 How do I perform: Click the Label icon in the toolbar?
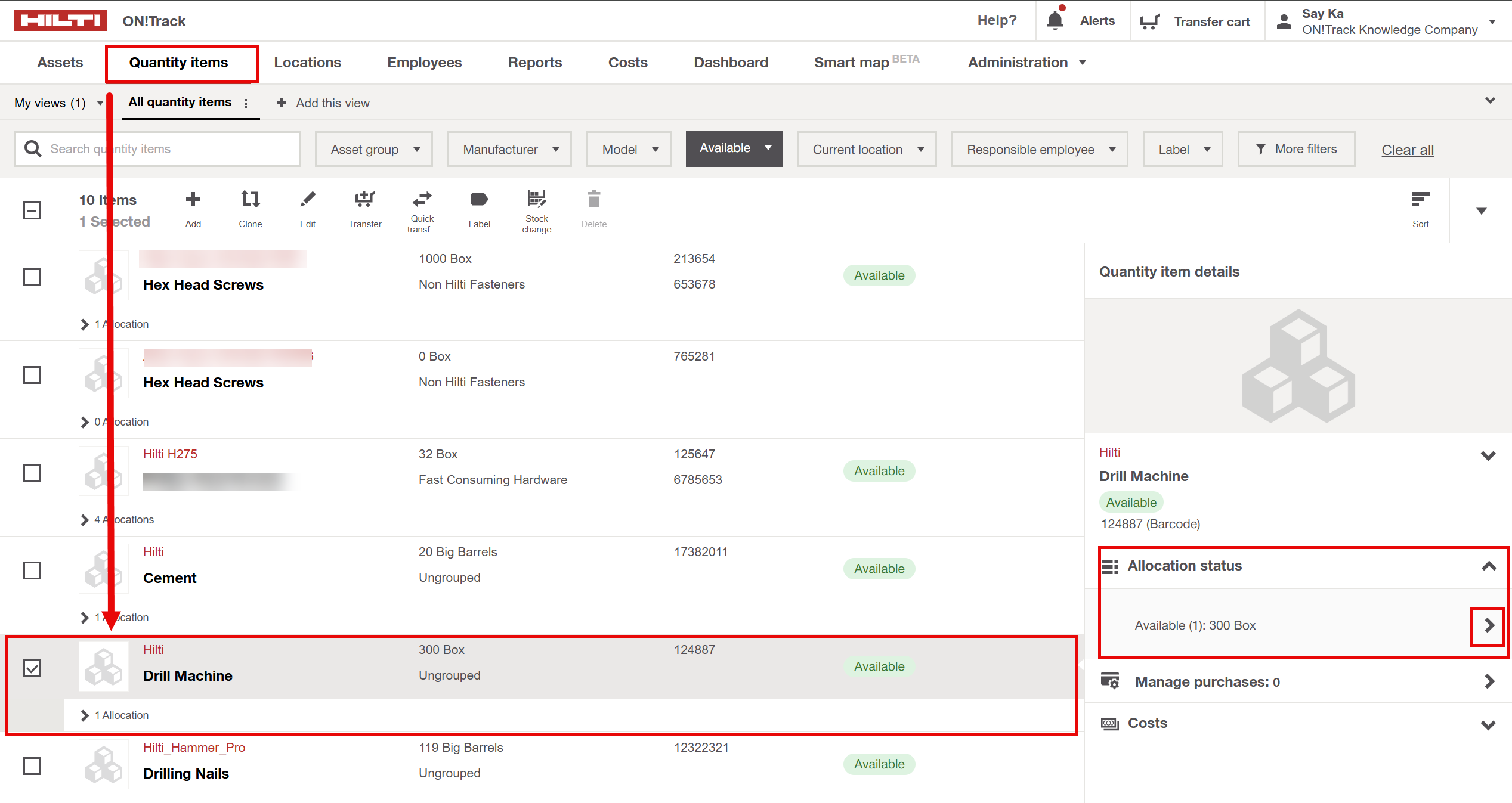click(x=479, y=199)
